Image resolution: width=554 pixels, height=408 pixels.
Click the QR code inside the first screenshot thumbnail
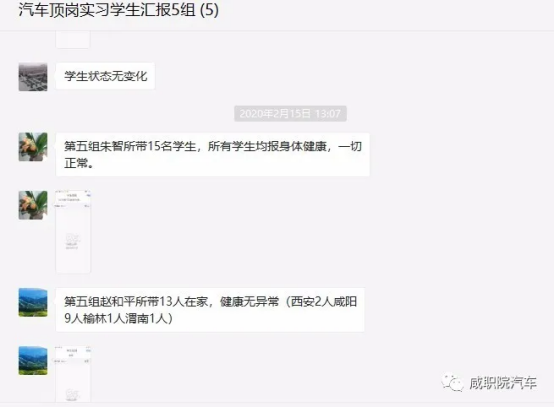(x=72, y=239)
